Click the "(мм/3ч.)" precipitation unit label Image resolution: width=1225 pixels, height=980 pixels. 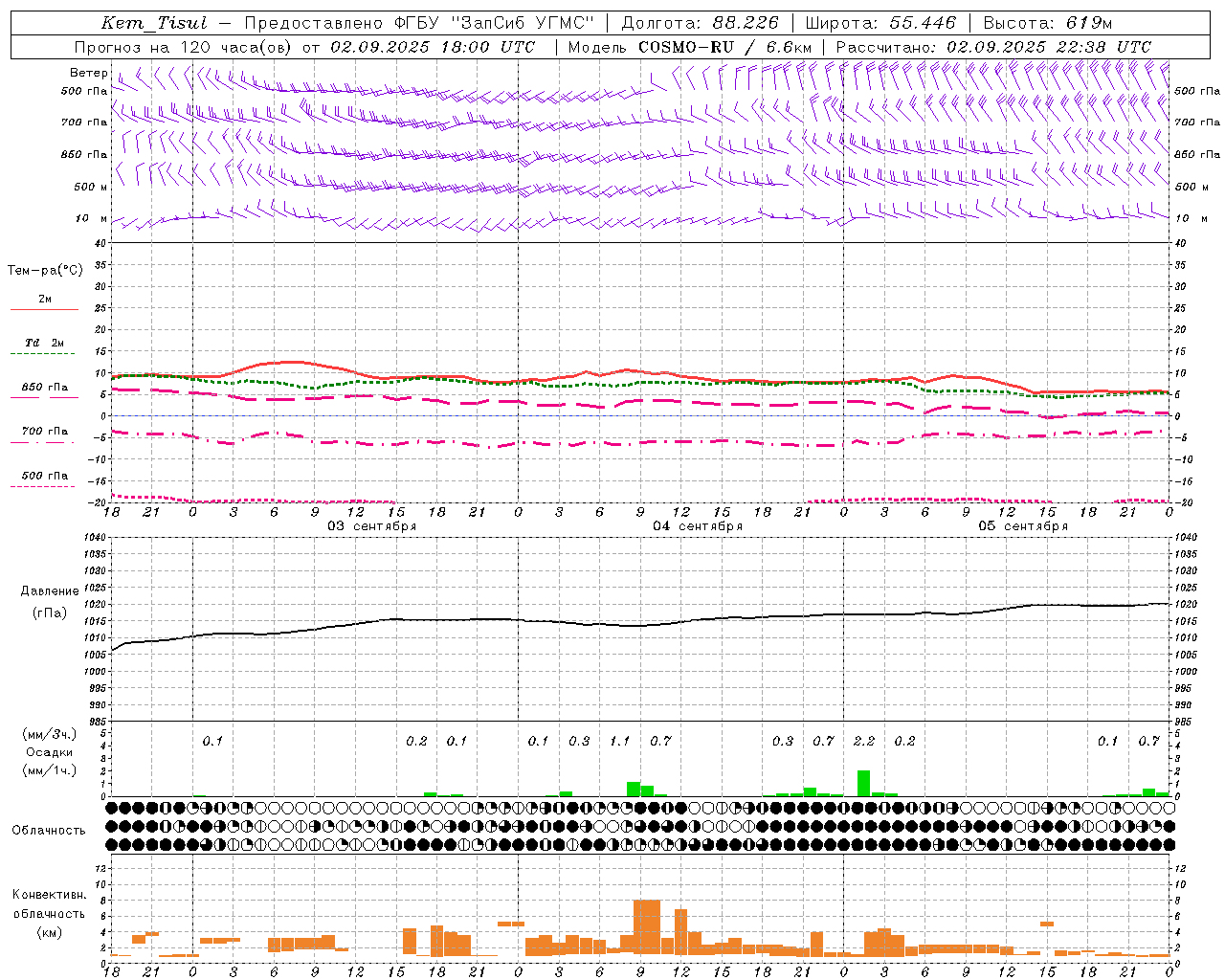pos(49,734)
